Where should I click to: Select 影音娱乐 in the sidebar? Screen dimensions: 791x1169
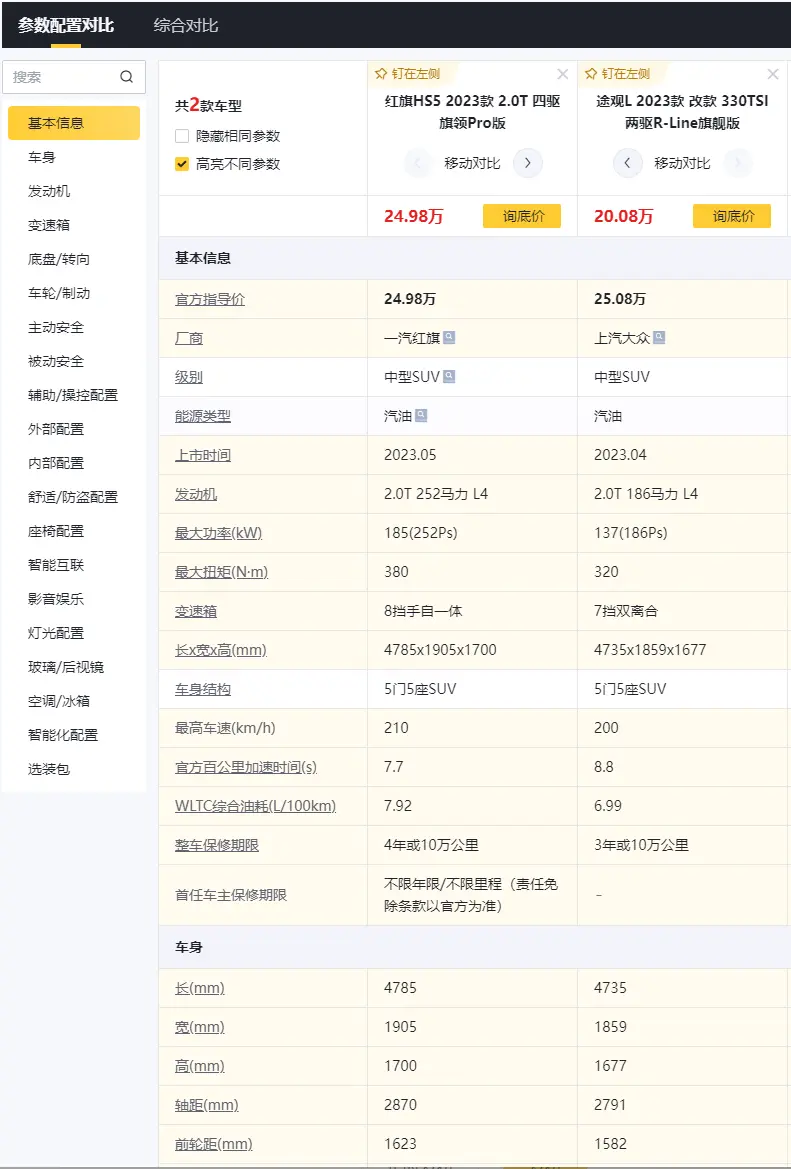pyautogui.click(x=56, y=599)
